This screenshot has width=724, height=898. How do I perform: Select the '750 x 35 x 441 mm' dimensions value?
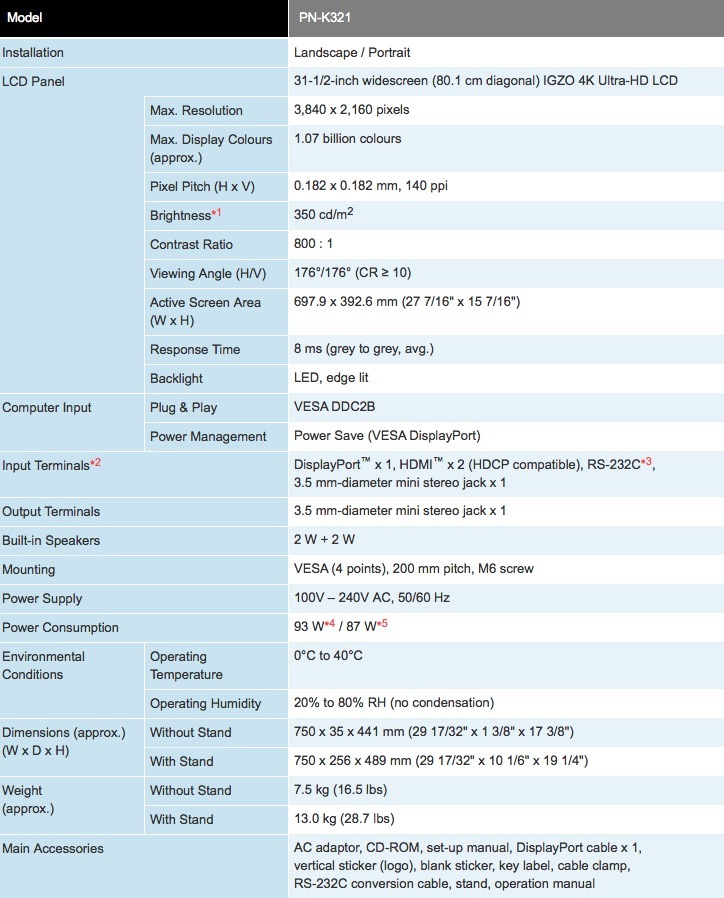[434, 732]
